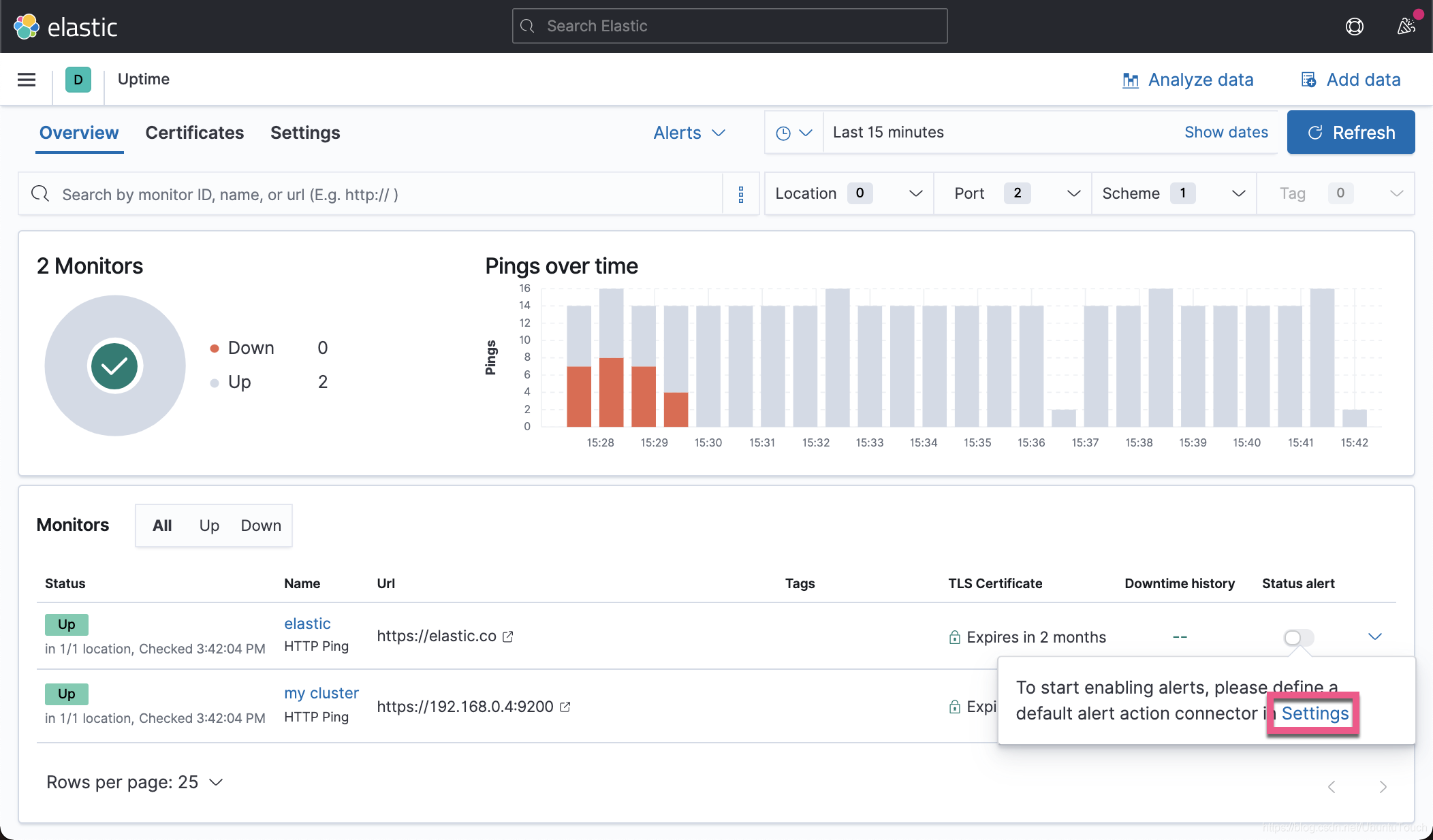Open the hamburger navigation menu

tap(27, 80)
